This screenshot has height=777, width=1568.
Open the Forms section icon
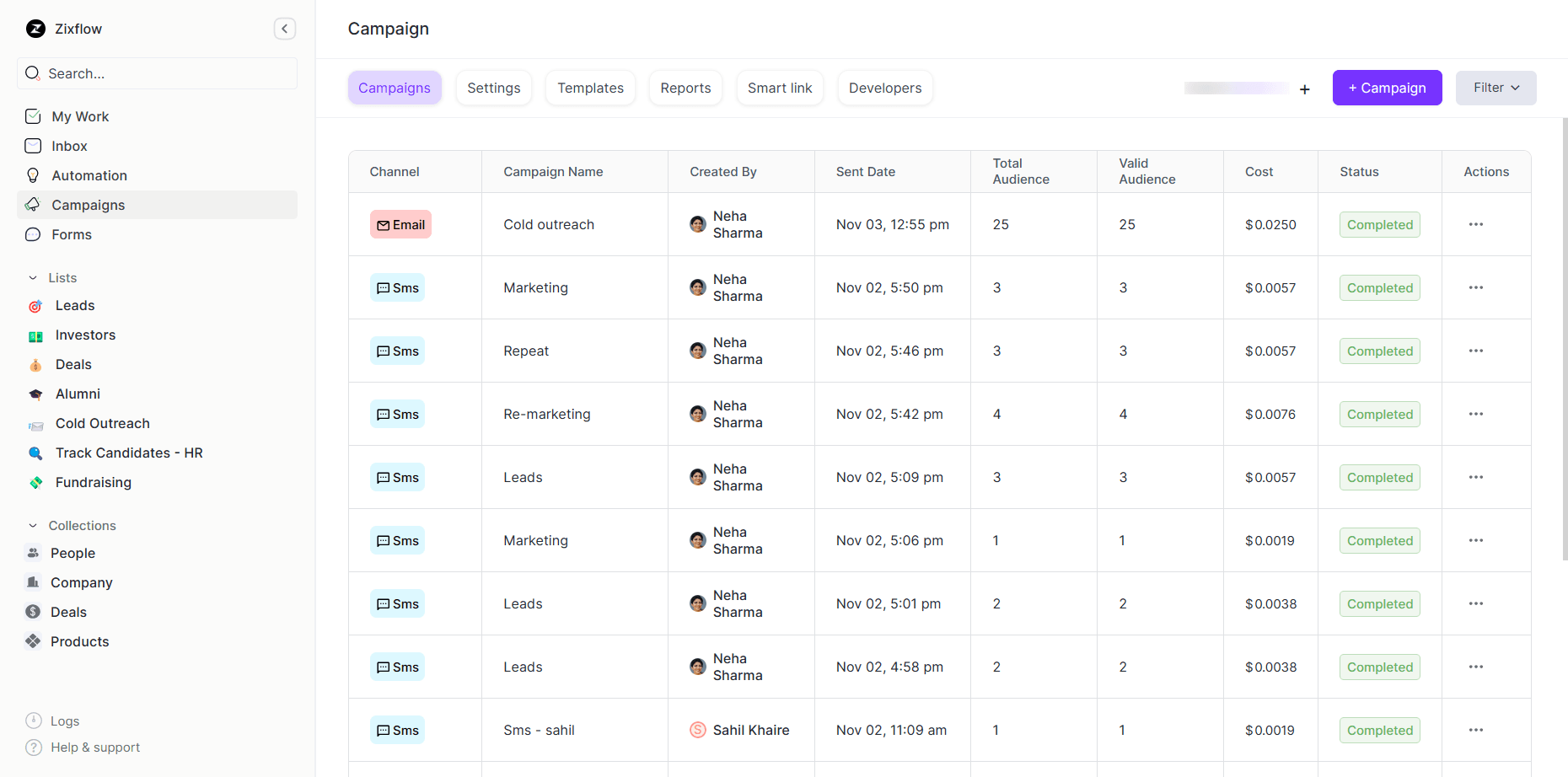(33, 234)
